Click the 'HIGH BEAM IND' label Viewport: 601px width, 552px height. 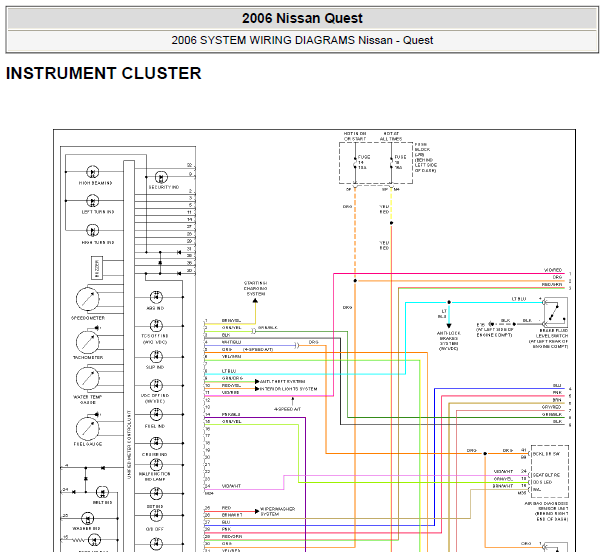(x=95, y=183)
